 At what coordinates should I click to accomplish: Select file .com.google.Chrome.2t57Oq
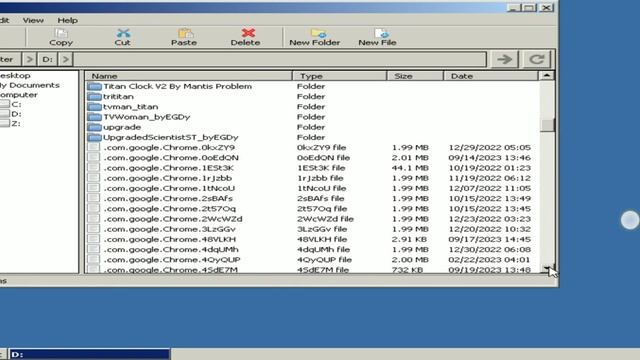coord(169,209)
